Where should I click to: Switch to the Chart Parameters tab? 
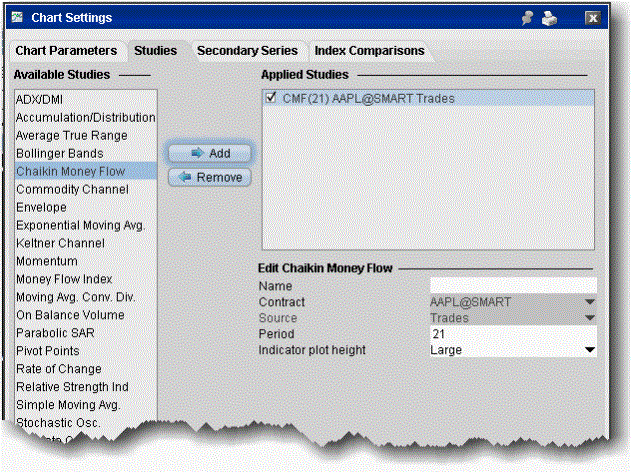tap(66, 50)
